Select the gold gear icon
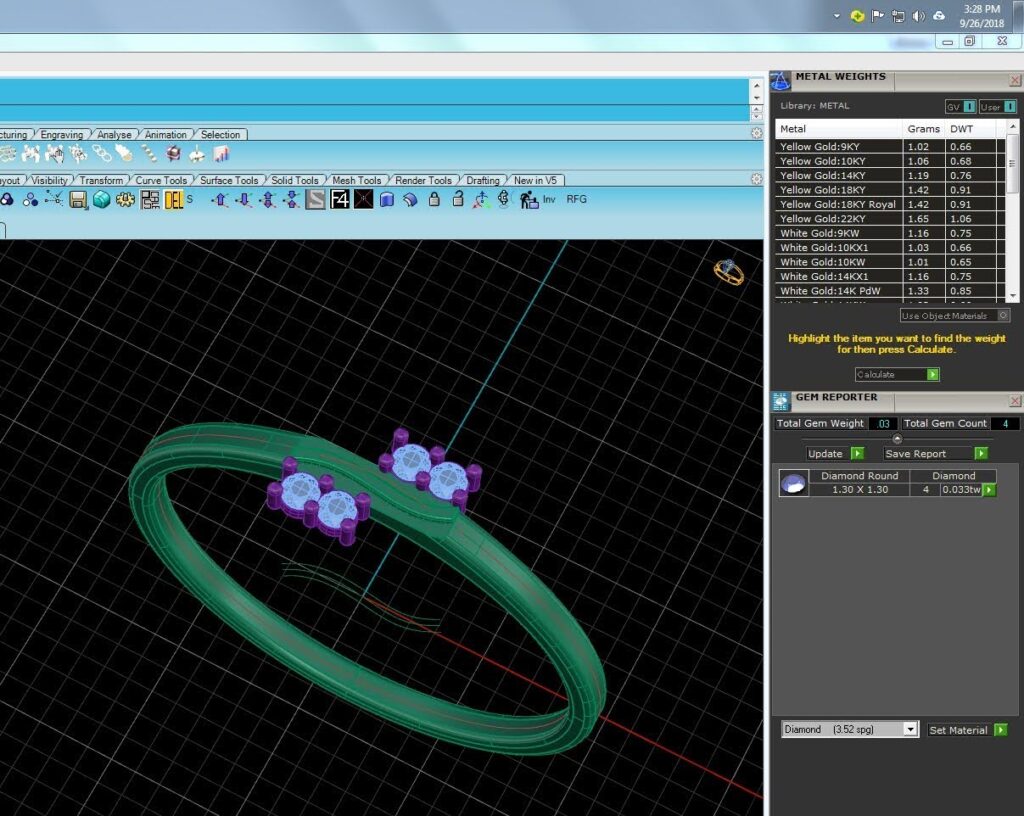 tap(125, 200)
